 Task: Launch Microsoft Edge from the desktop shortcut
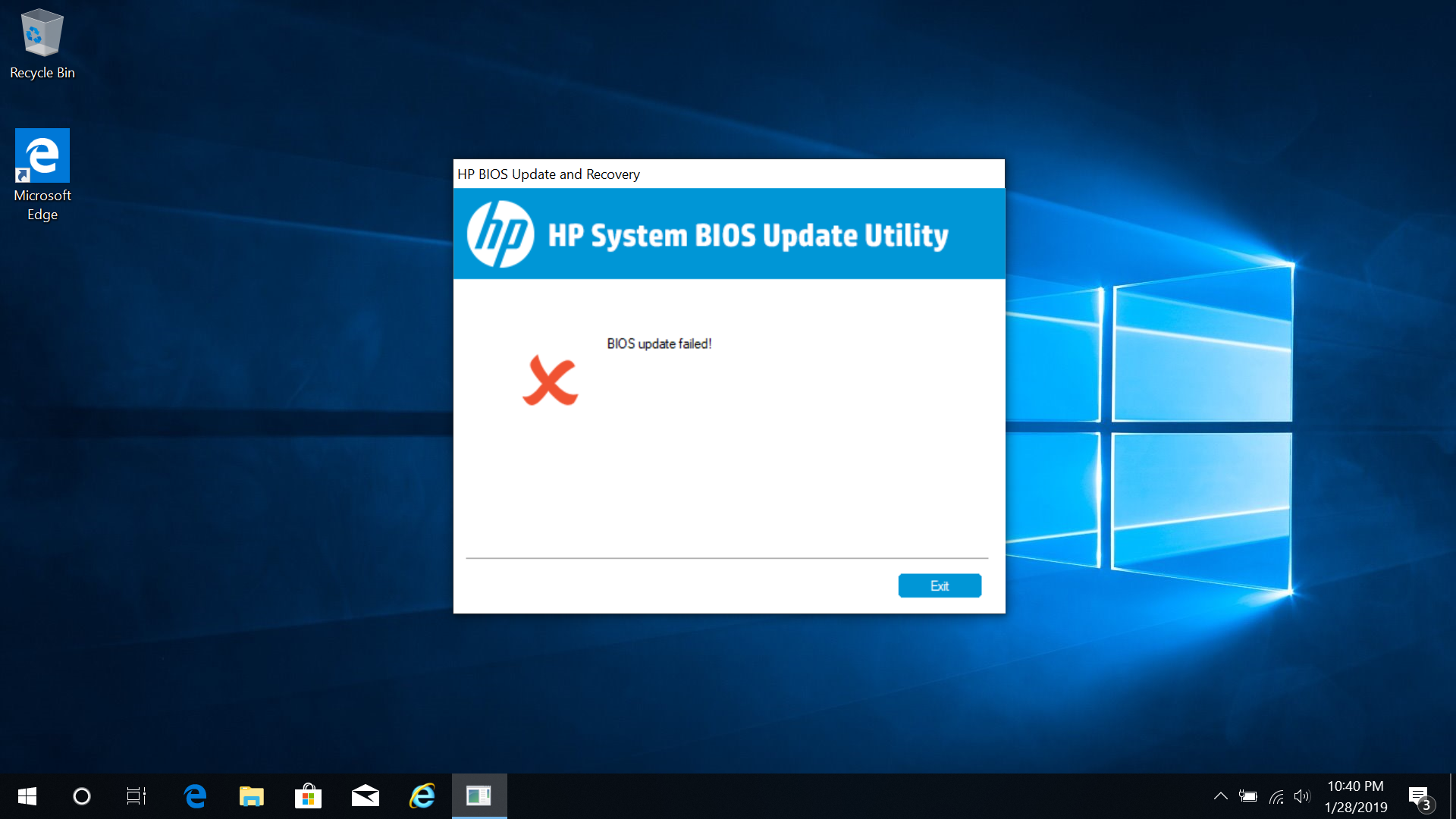click(42, 155)
